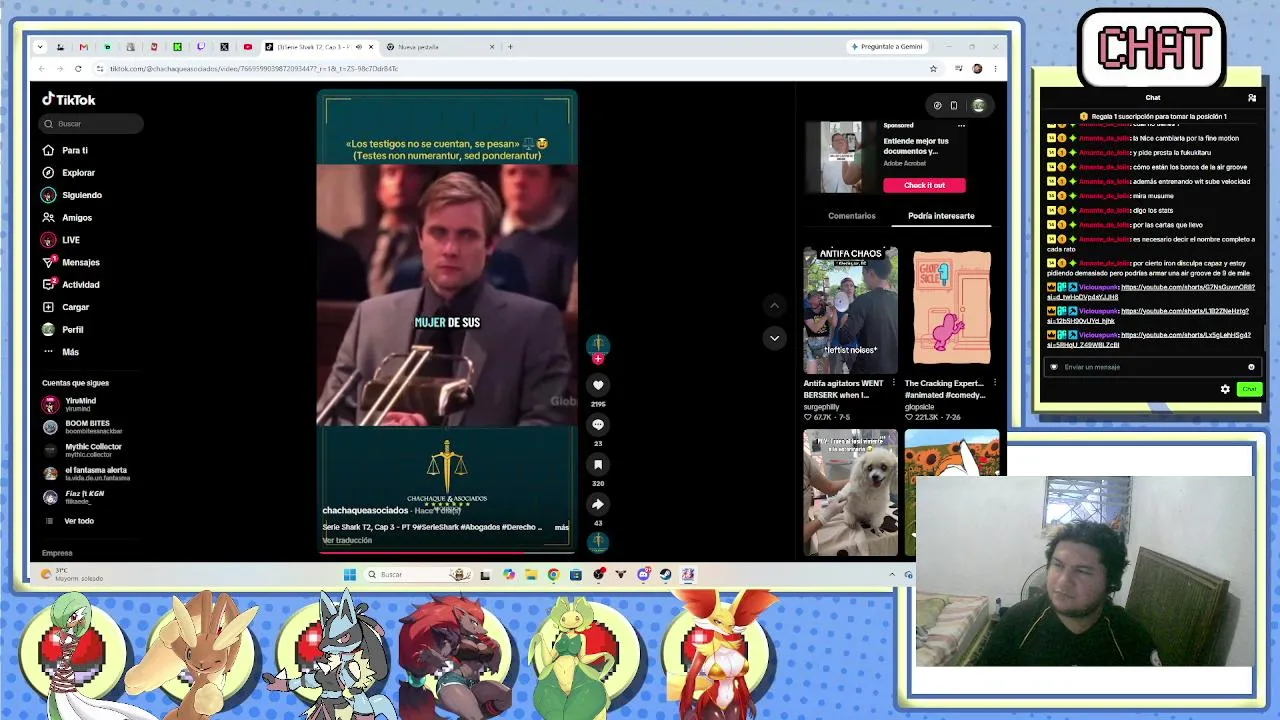
Task: Expand followed accounts with Ver todo
Action: pyautogui.click(x=70, y=521)
